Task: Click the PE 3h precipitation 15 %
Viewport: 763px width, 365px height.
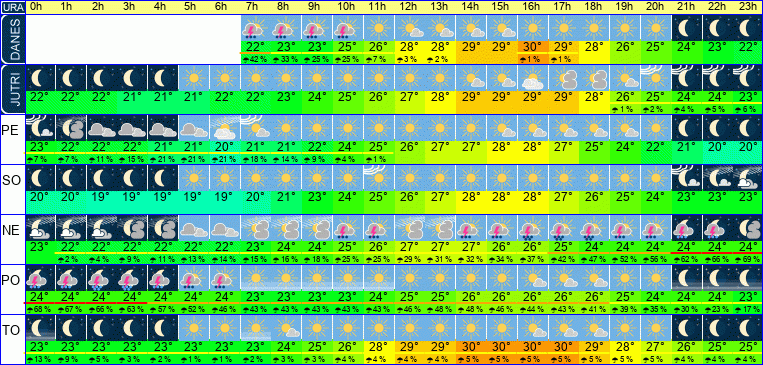Action: click(x=132, y=159)
